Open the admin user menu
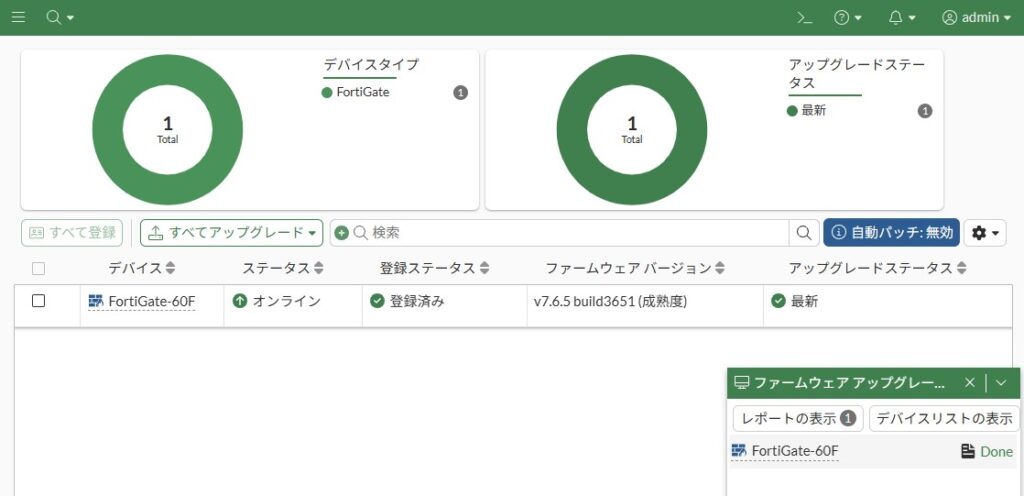This screenshot has height=496, width=1024. tap(976, 17)
